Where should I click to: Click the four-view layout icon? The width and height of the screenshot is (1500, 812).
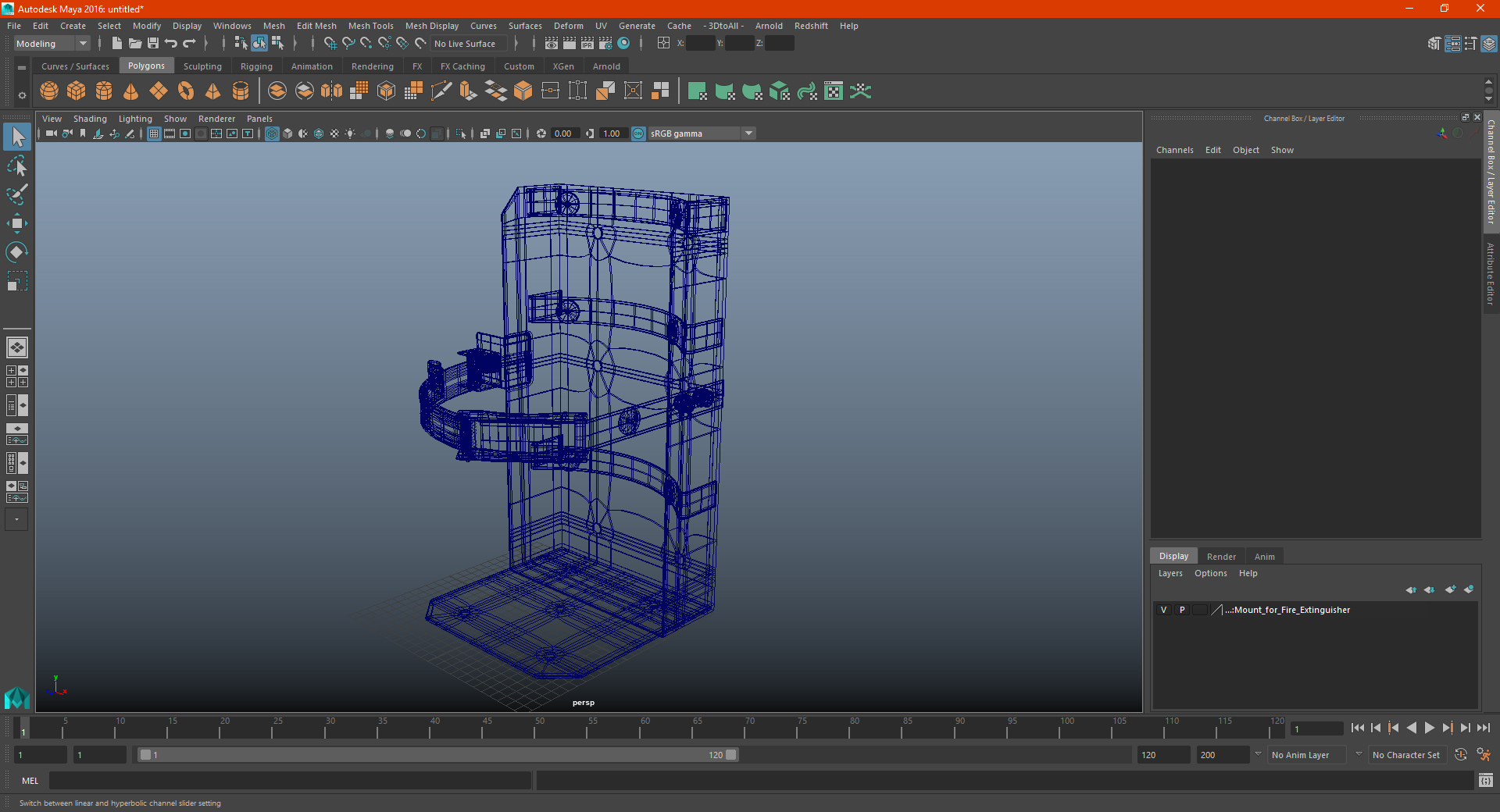pos(17,376)
